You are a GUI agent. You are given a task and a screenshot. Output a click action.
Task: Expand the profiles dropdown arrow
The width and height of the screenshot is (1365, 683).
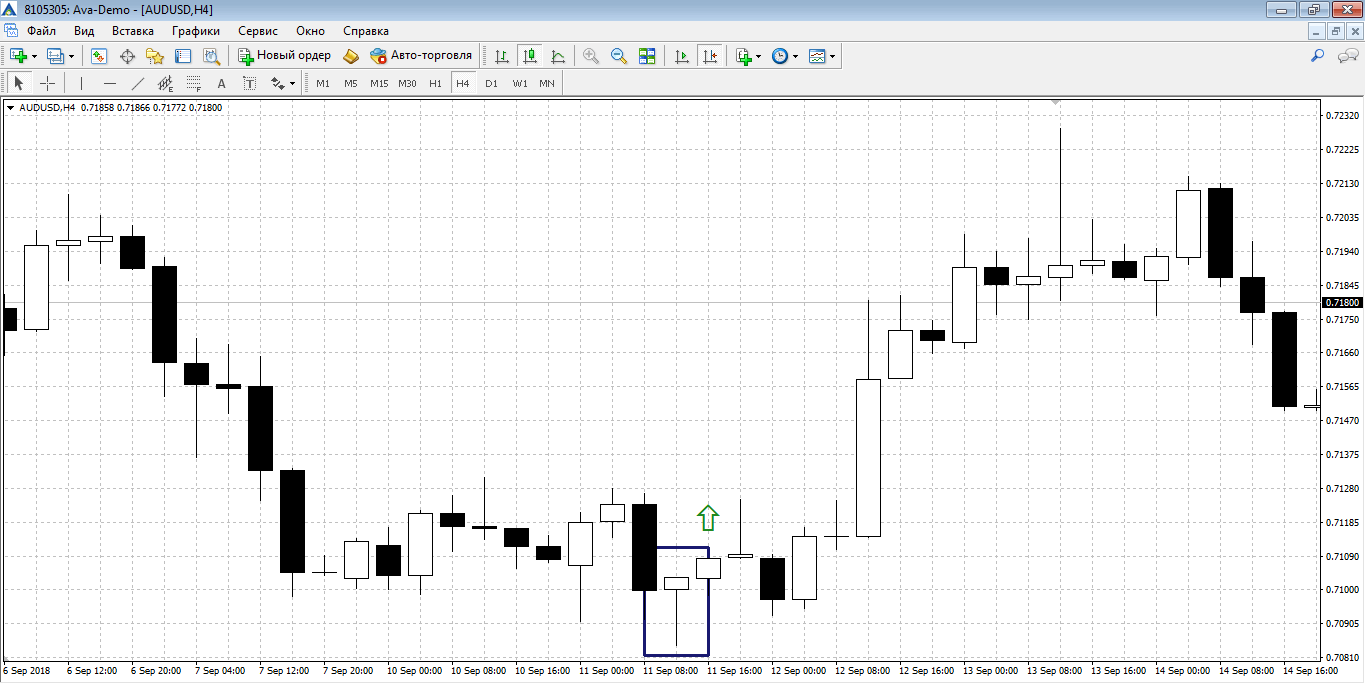click(x=71, y=56)
